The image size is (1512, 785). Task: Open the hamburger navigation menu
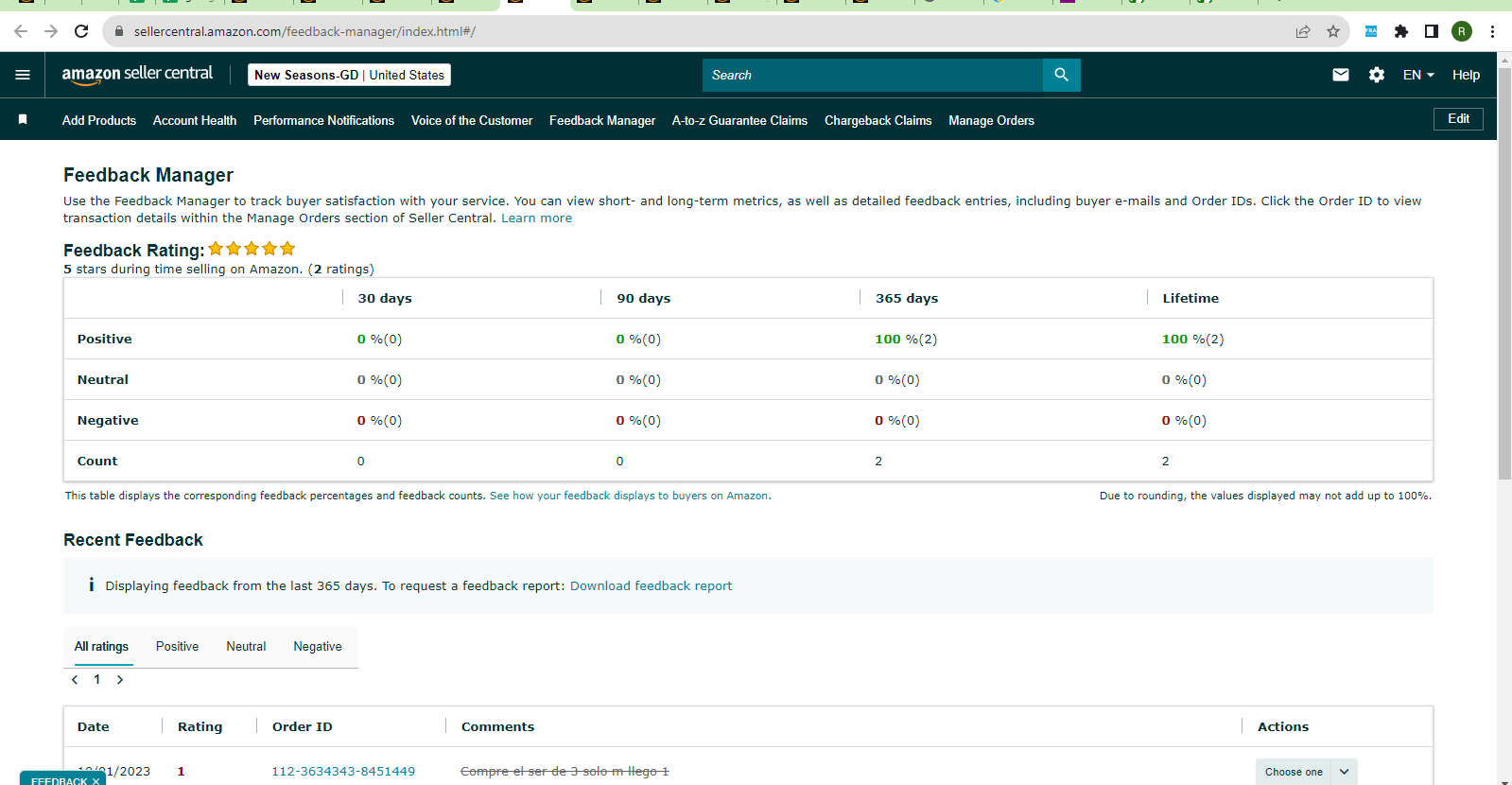pyautogui.click(x=23, y=75)
